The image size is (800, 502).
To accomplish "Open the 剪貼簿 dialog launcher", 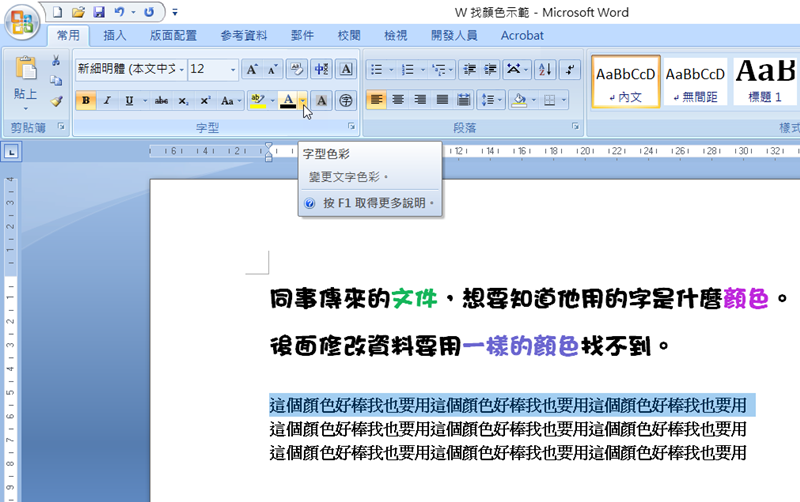I will pos(61,127).
